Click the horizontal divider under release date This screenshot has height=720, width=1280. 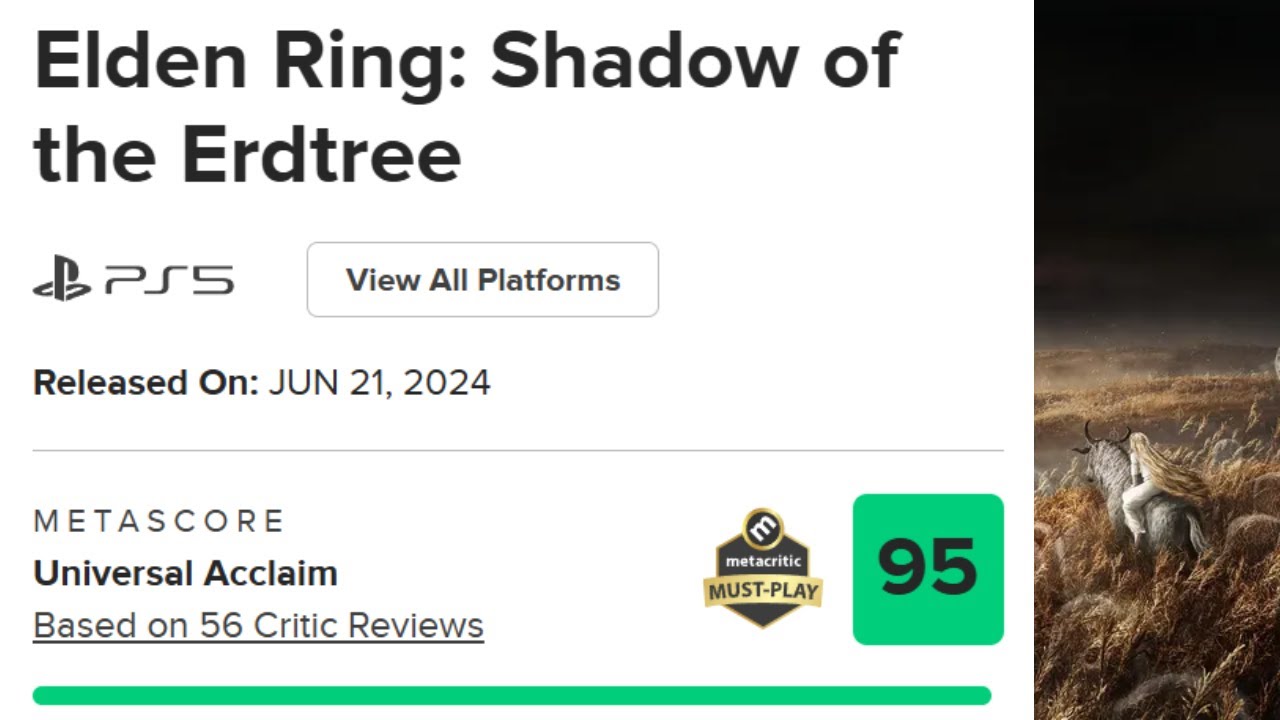pyautogui.click(x=518, y=451)
